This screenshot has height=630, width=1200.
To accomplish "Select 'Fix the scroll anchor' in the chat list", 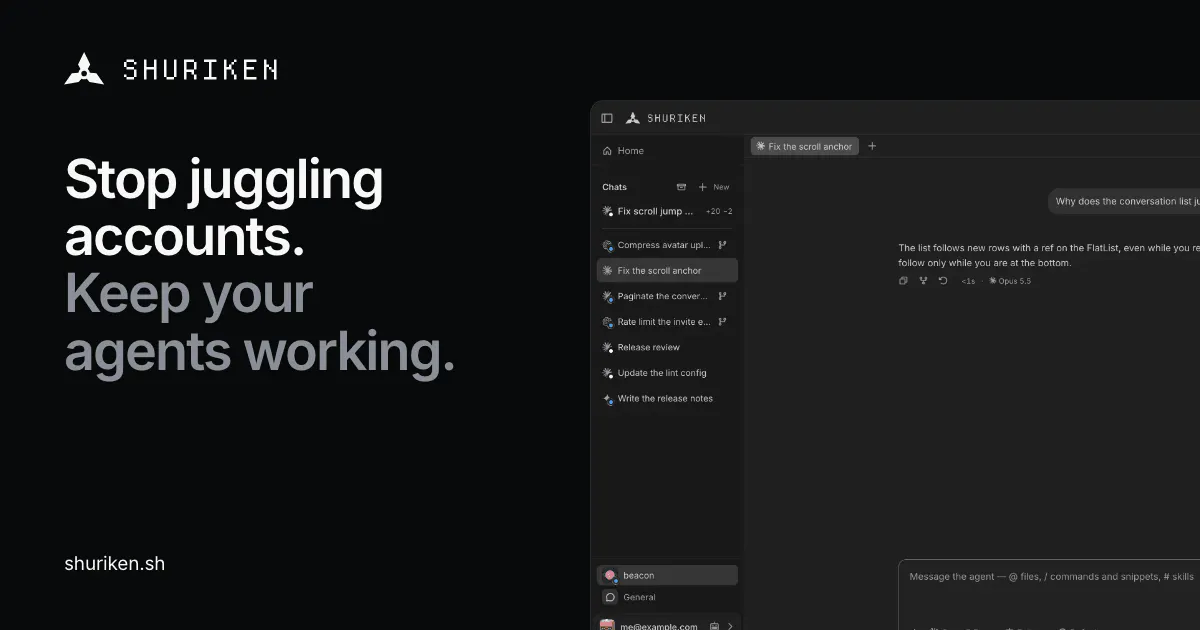I will click(667, 271).
